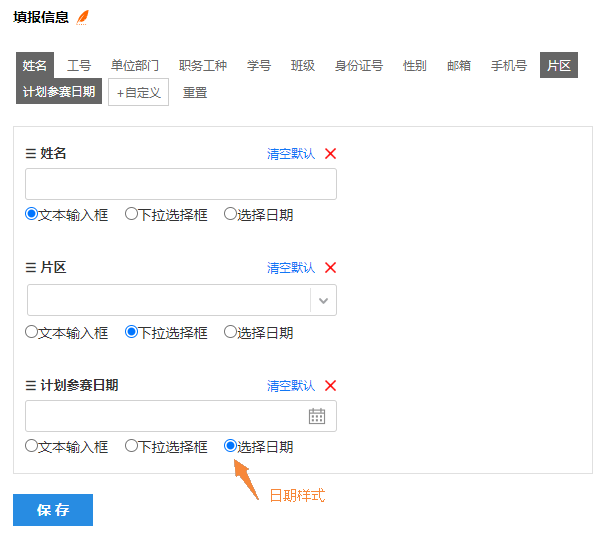This screenshot has height=538, width=600.
Task: Click the reorder handle beside 计划参赛日期
Action: [31, 385]
